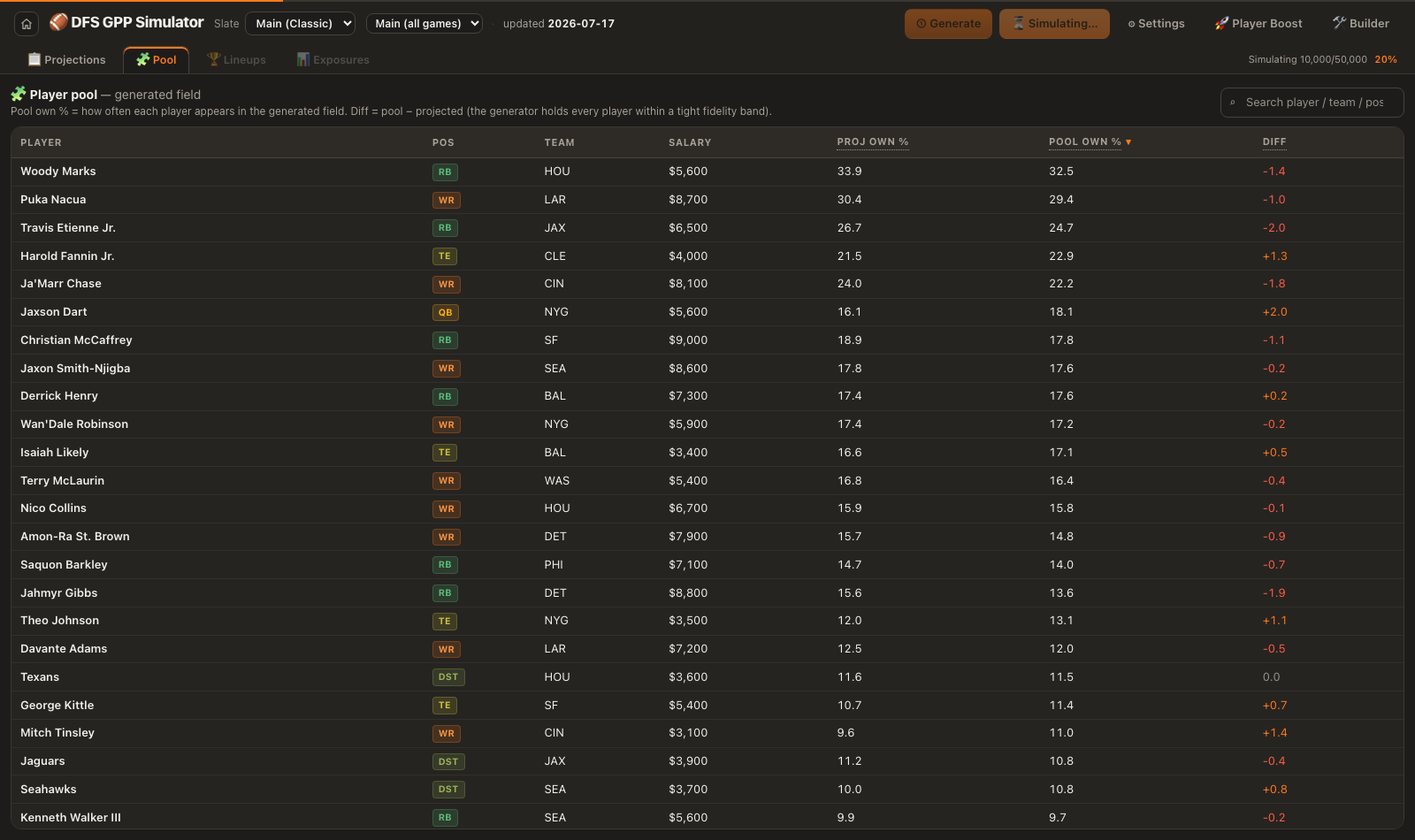
Task: Click DST badge for Jaguars
Action: click(448, 762)
